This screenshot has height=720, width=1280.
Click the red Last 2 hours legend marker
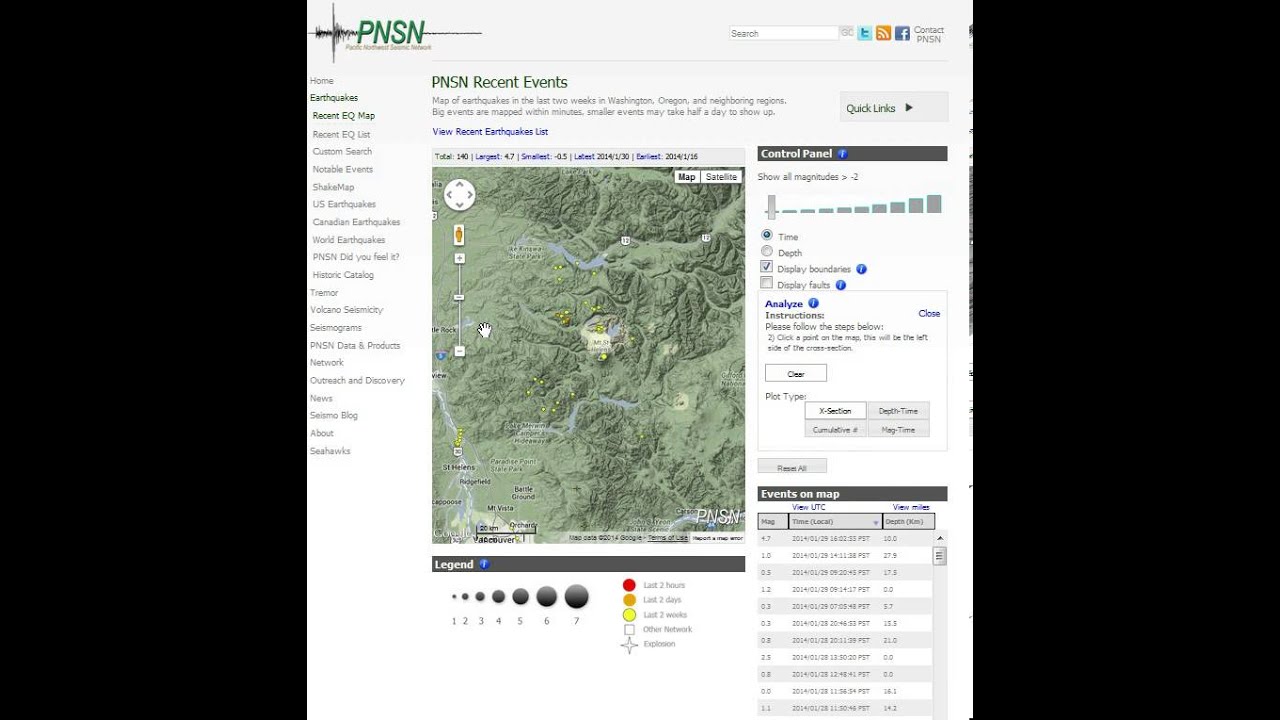(629, 585)
